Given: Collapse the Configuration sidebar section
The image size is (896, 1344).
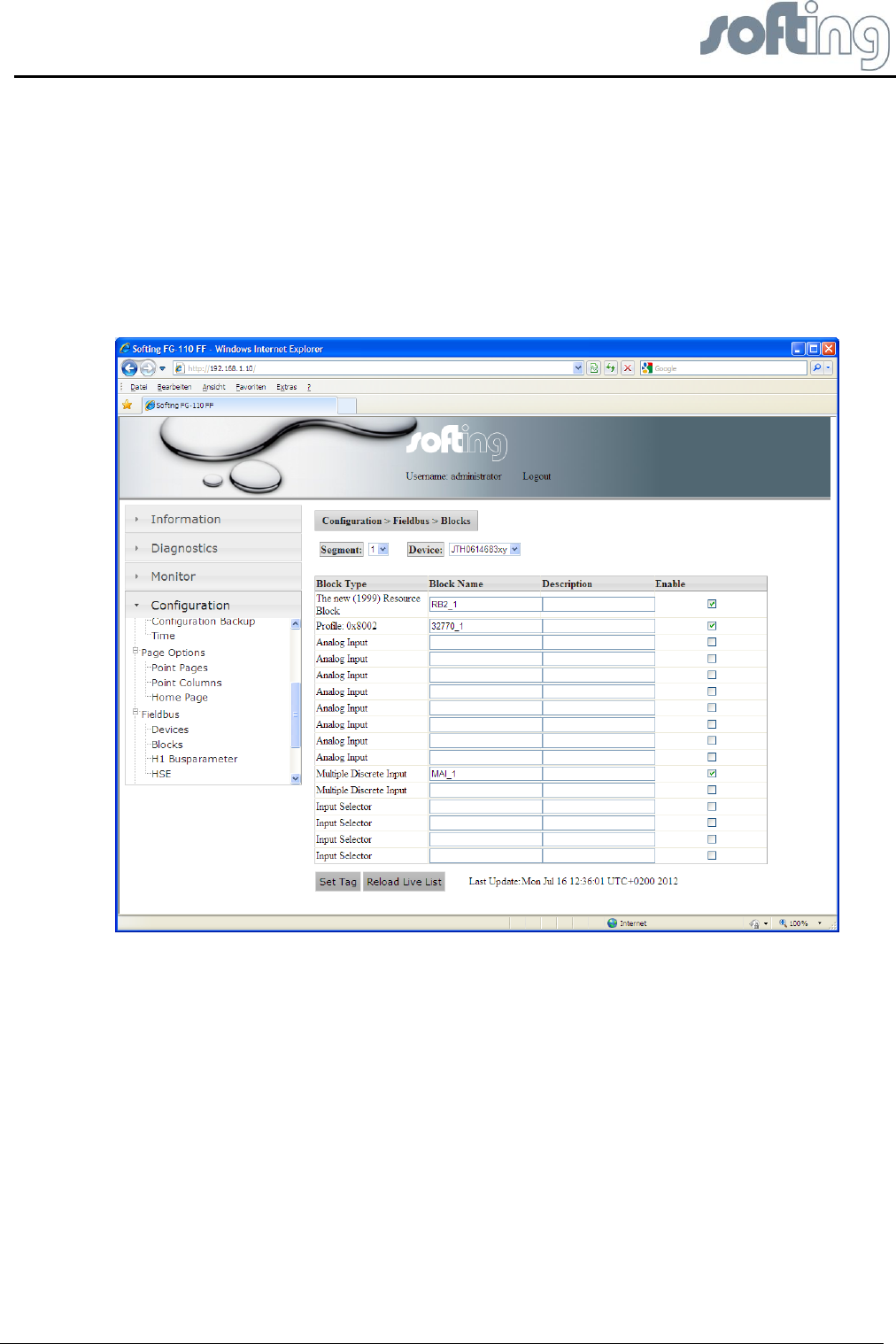Looking at the screenshot, I should [213, 605].
